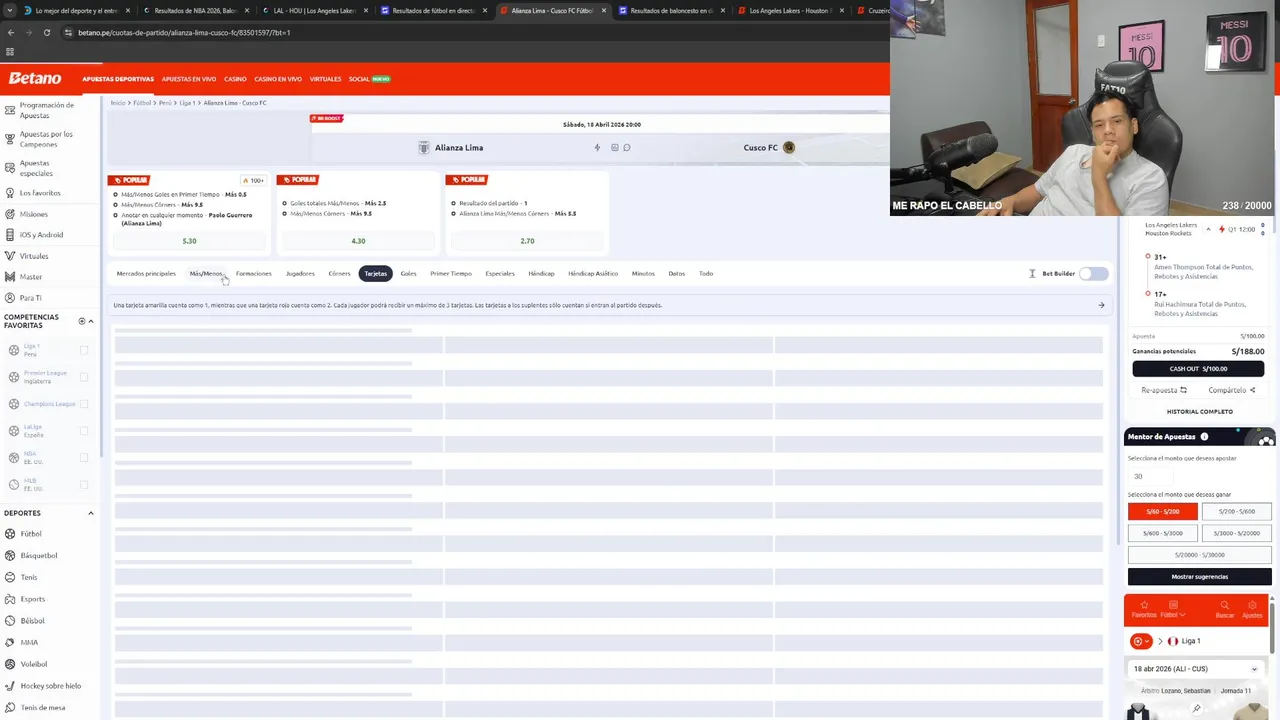The height and width of the screenshot is (720, 1280).
Task: Open Master in the sidebar
Action: click(x=30, y=277)
